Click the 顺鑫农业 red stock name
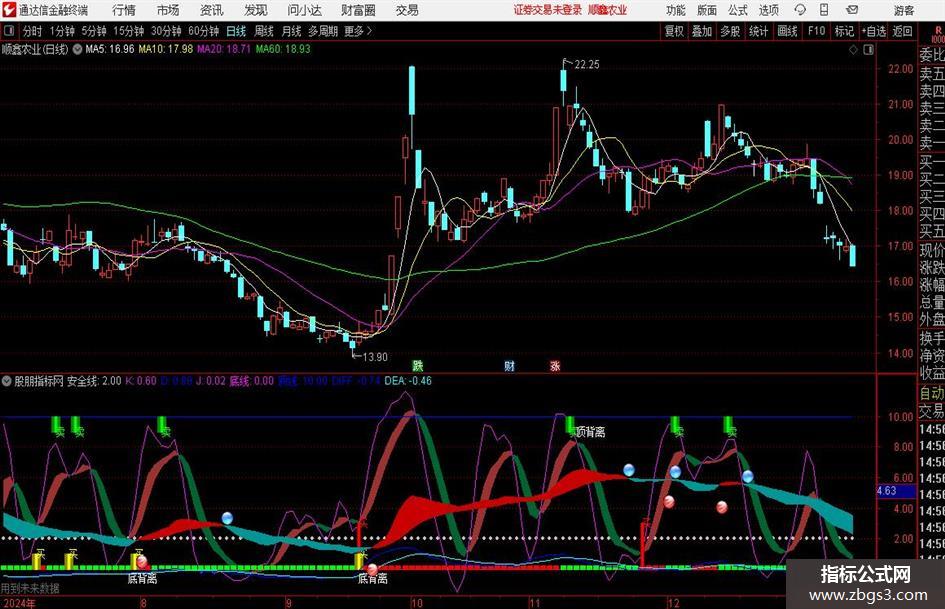945x609 pixels. (x=608, y=10)
